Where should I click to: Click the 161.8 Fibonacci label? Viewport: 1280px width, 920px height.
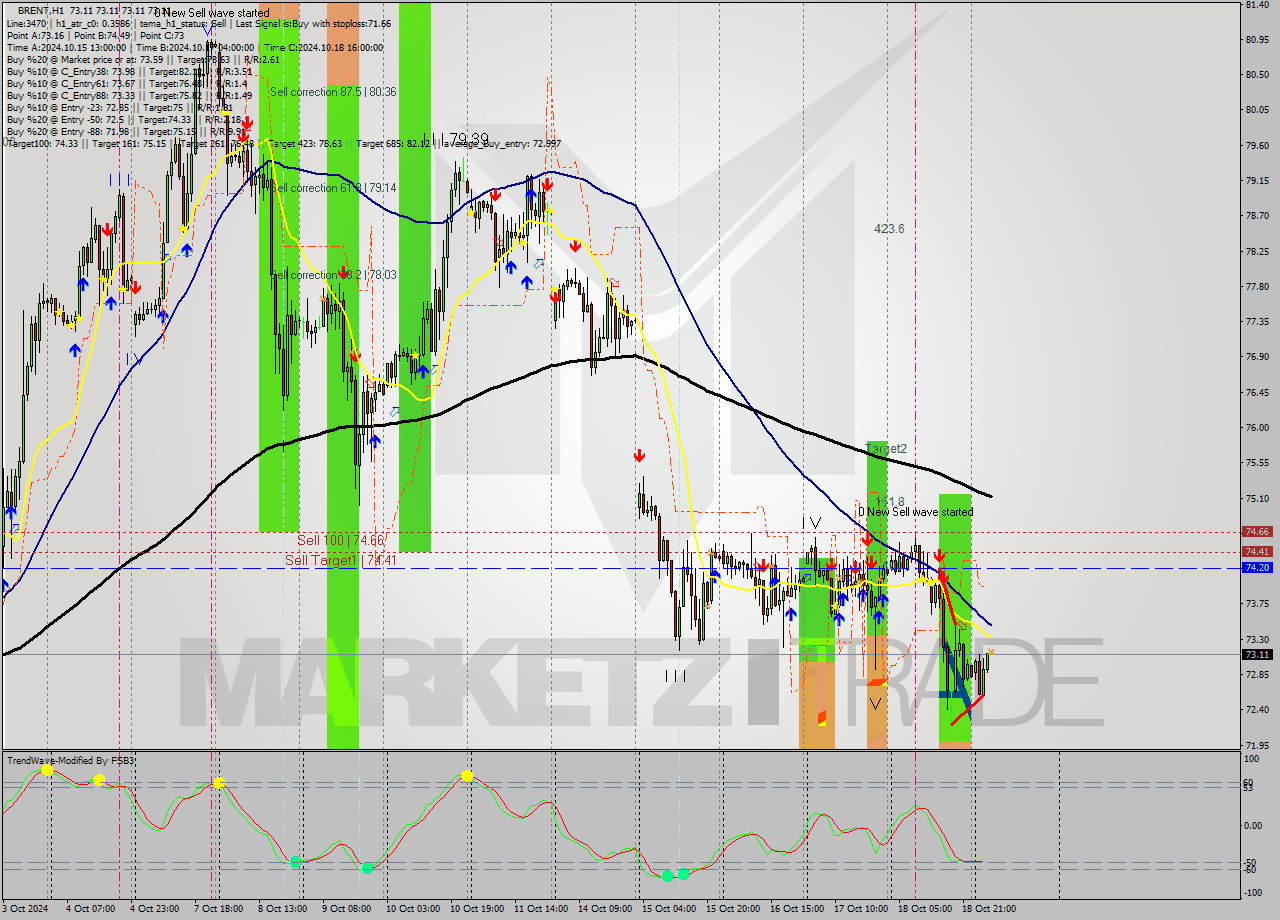coord(889,501)
